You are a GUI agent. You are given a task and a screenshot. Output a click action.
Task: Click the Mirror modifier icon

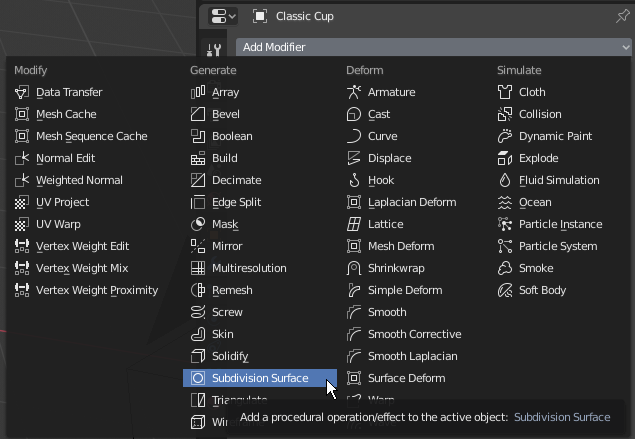coord(198,246)
